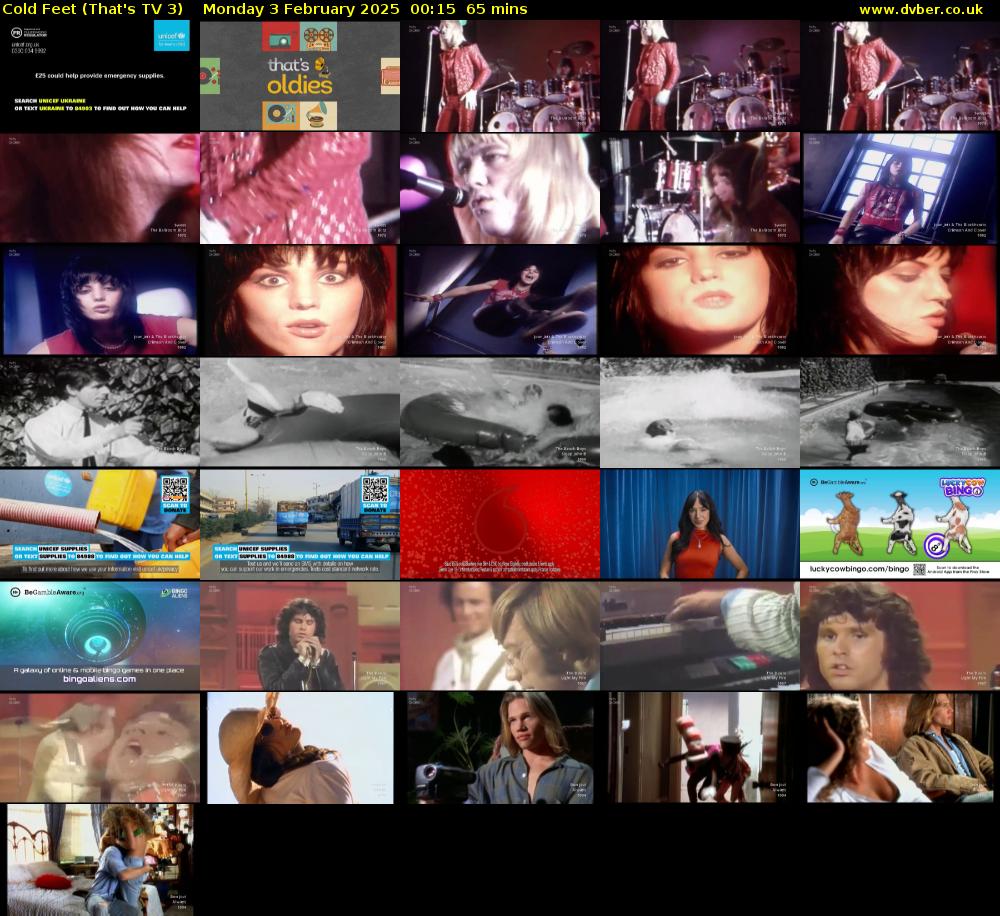Open the curly-haired singer holding microphone thumbnail
The width and height of the screenshot is (1000, 916).
pyautogui.click(x=300, y=636)
